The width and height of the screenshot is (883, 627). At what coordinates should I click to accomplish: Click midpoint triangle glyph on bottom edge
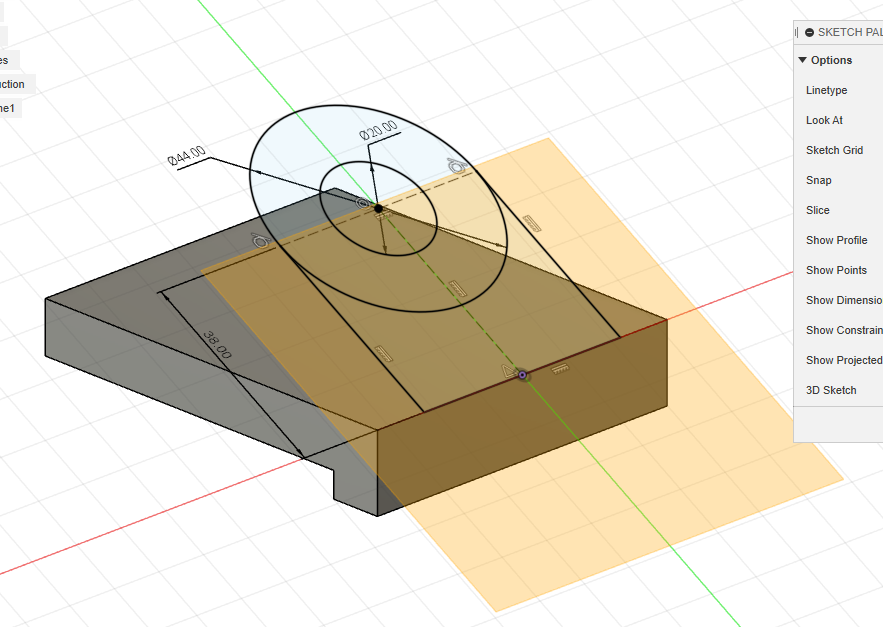(507, 371)
